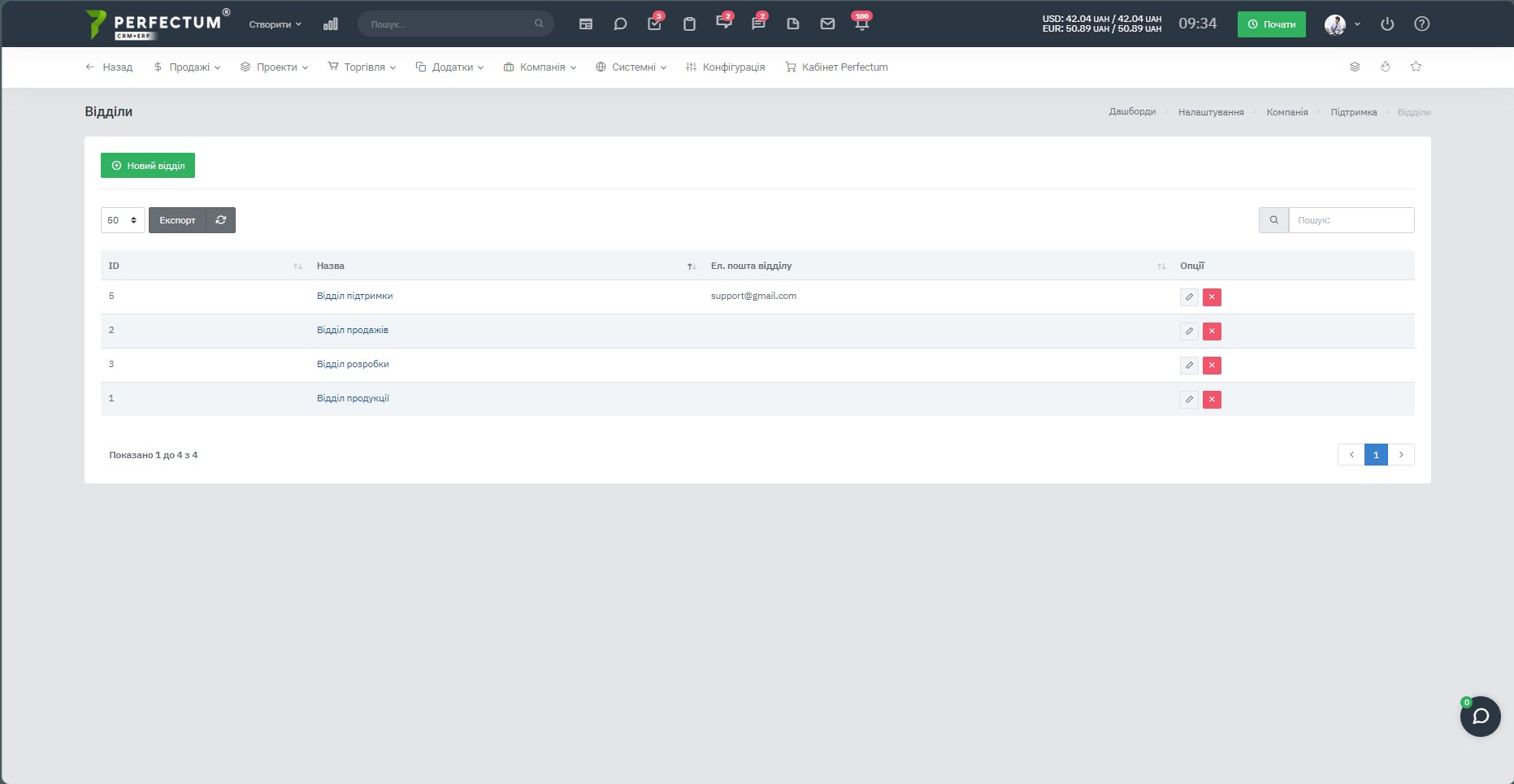The height and width of the screenshot is (784, 1514).
Task: Expand the user avatar menu
Action: pos(1342,24)
